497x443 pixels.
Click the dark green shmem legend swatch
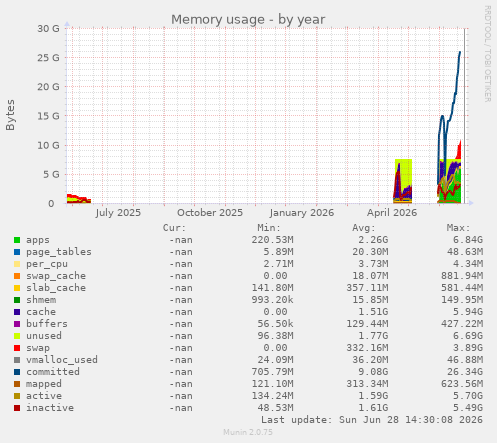pos(17,300)
